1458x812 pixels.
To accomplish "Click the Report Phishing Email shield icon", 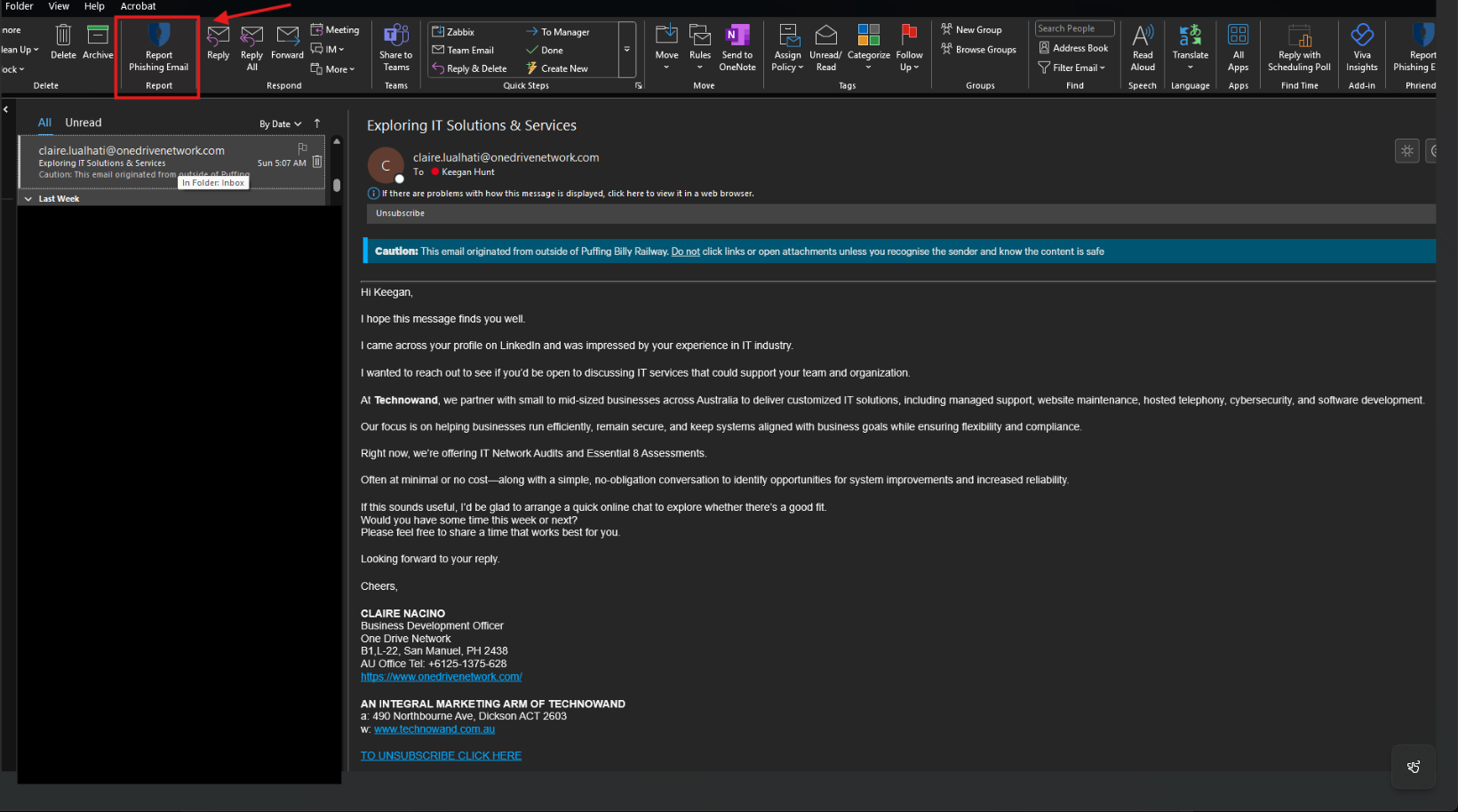I will tap(158, 36).
